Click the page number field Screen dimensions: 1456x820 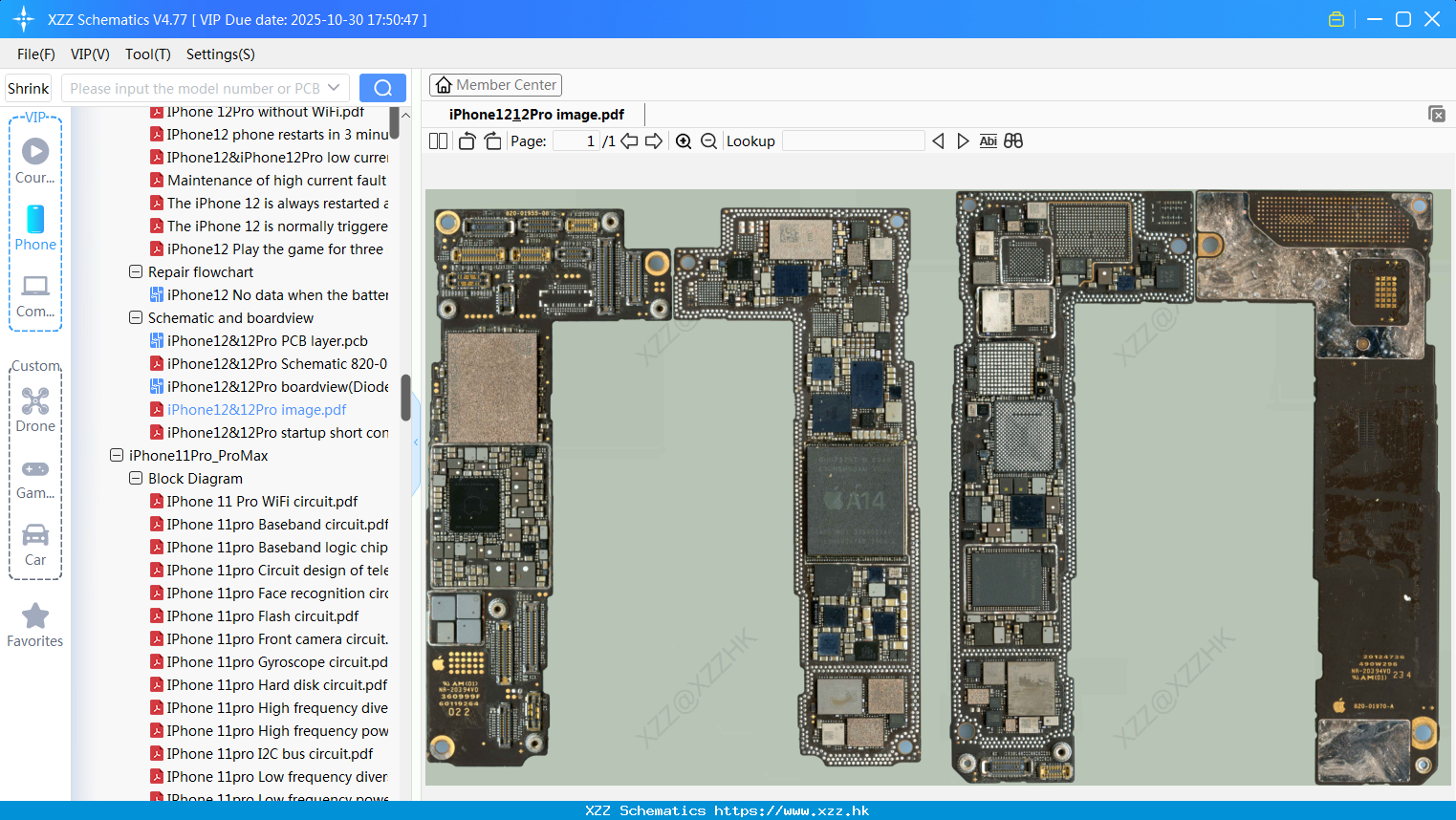pyautogui.click(x=576, y=141)
